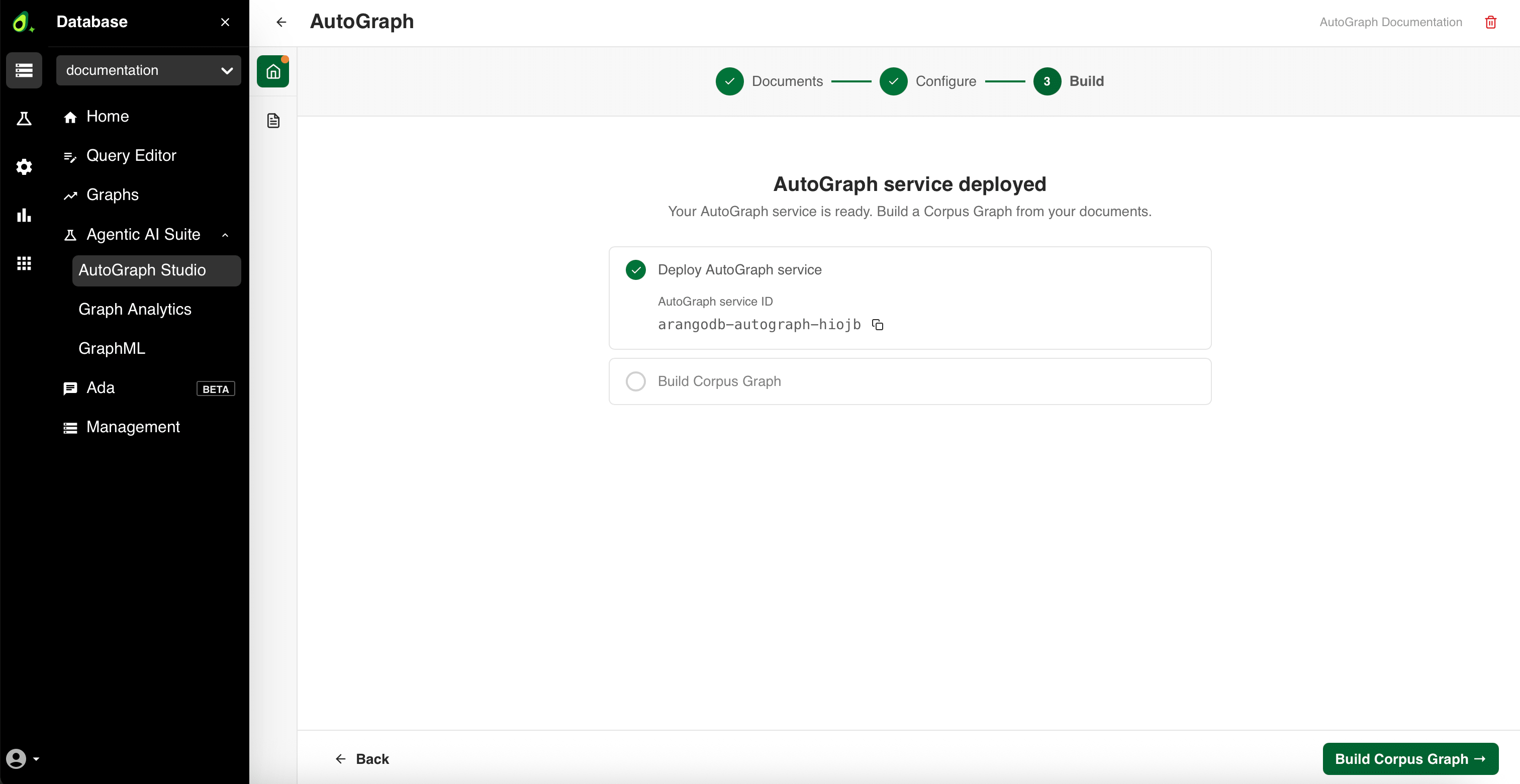Open the Database section rail icon

pyautogui.click(x=24, y=70)
